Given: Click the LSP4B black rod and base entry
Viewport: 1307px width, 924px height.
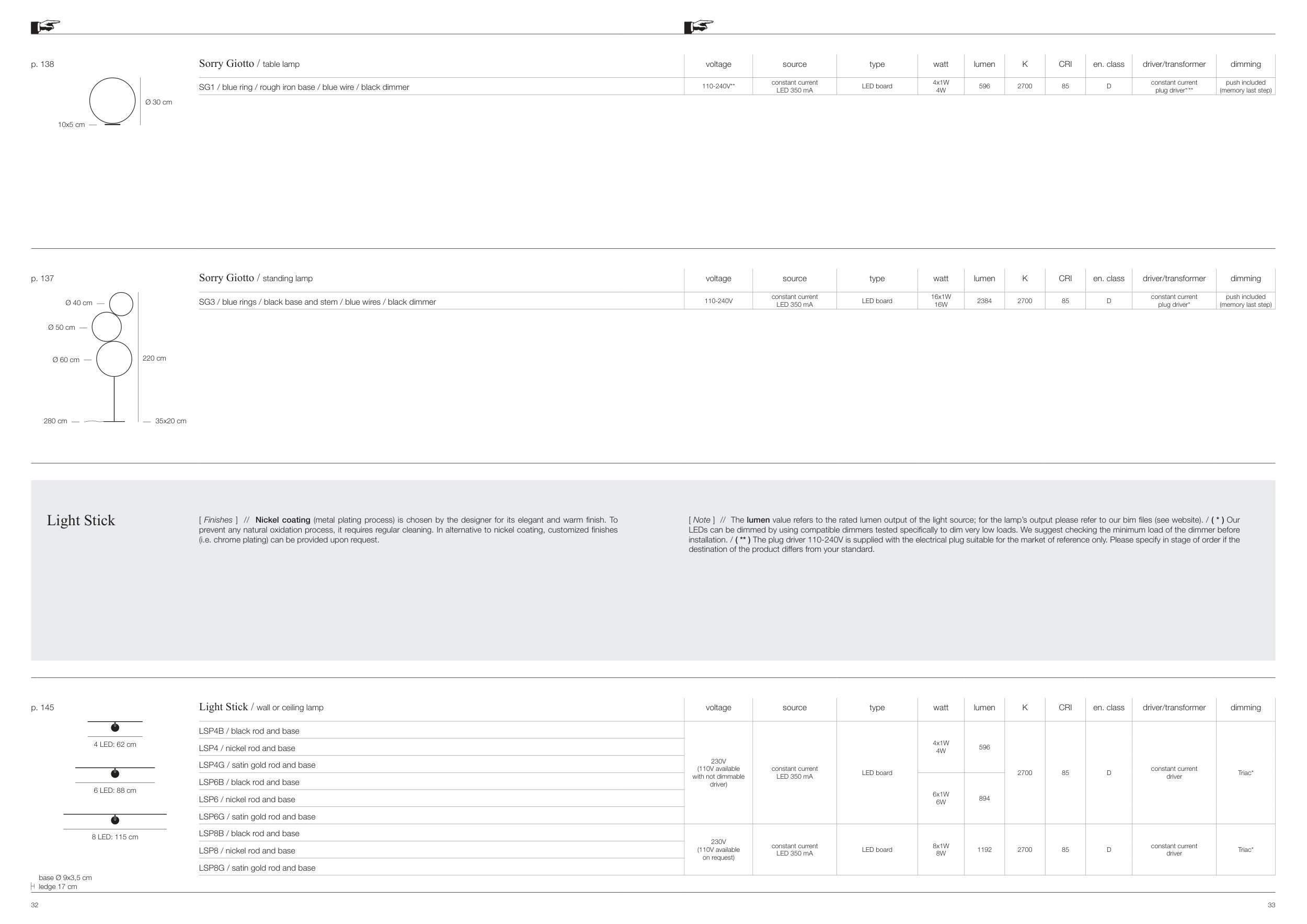Looking at the screenshot, I should click(x=249, y=731).
